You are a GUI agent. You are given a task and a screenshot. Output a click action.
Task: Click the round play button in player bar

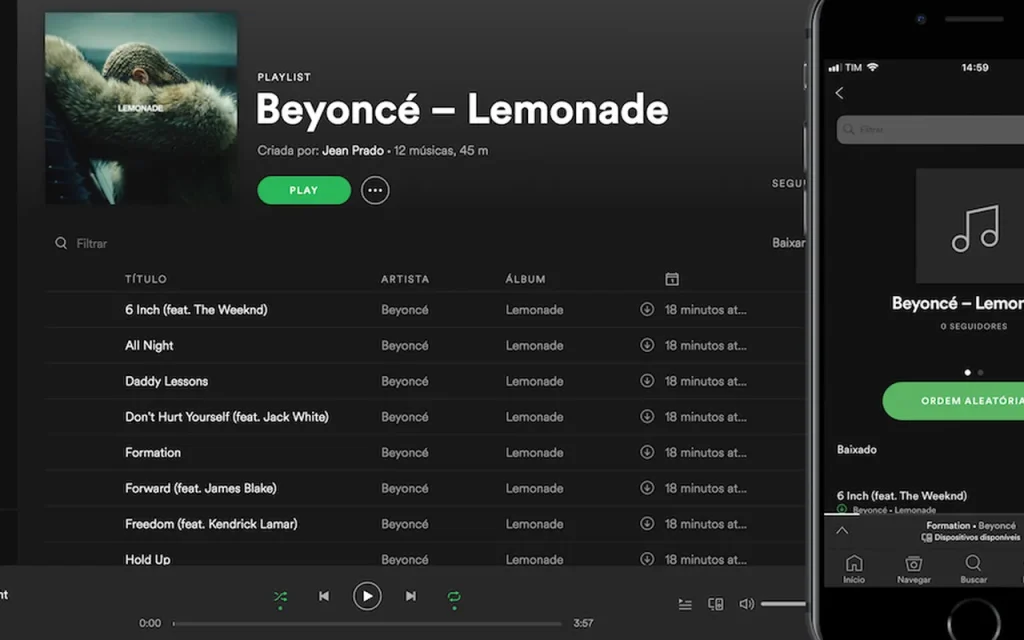(367, 596)
